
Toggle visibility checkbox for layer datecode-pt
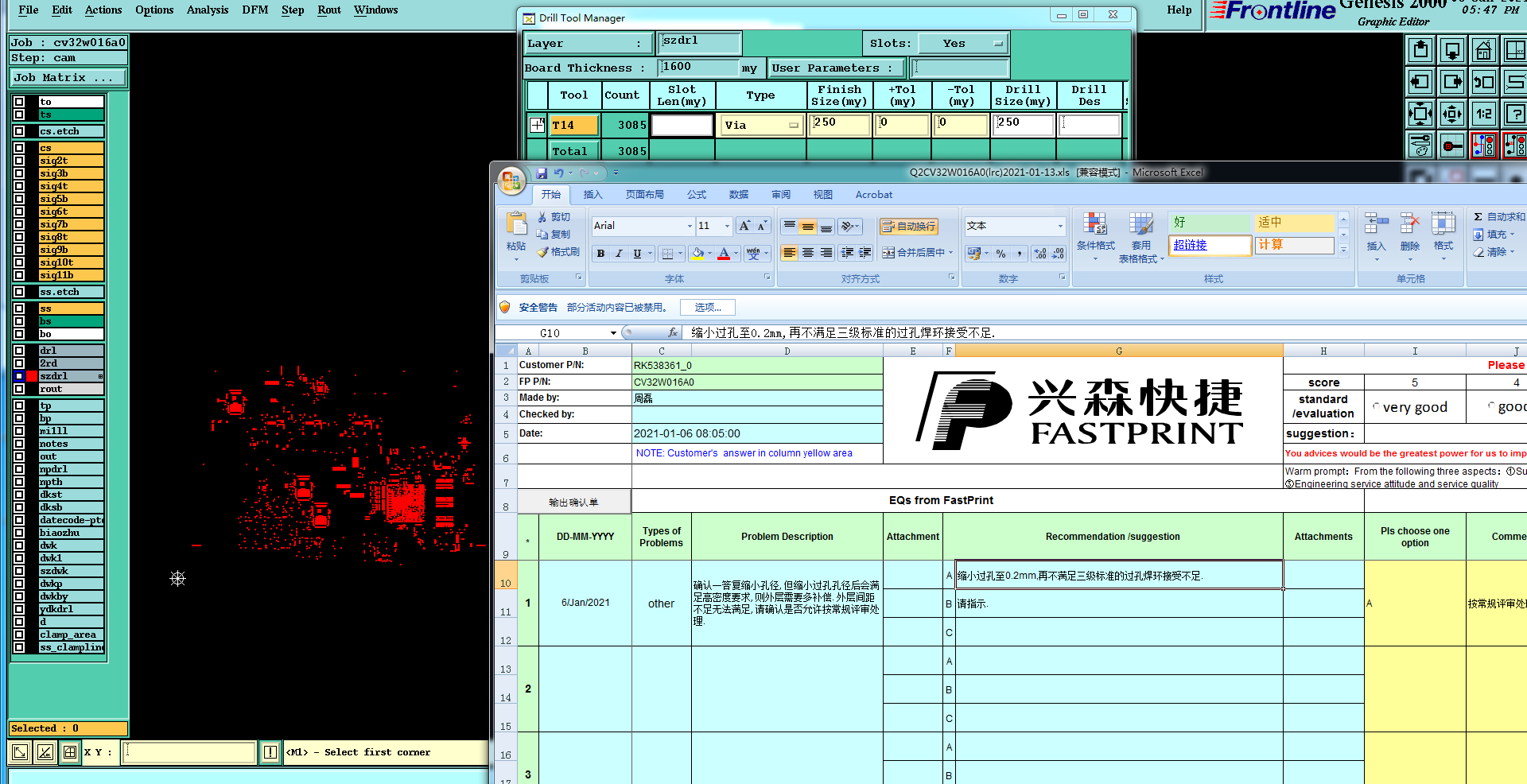19,520
